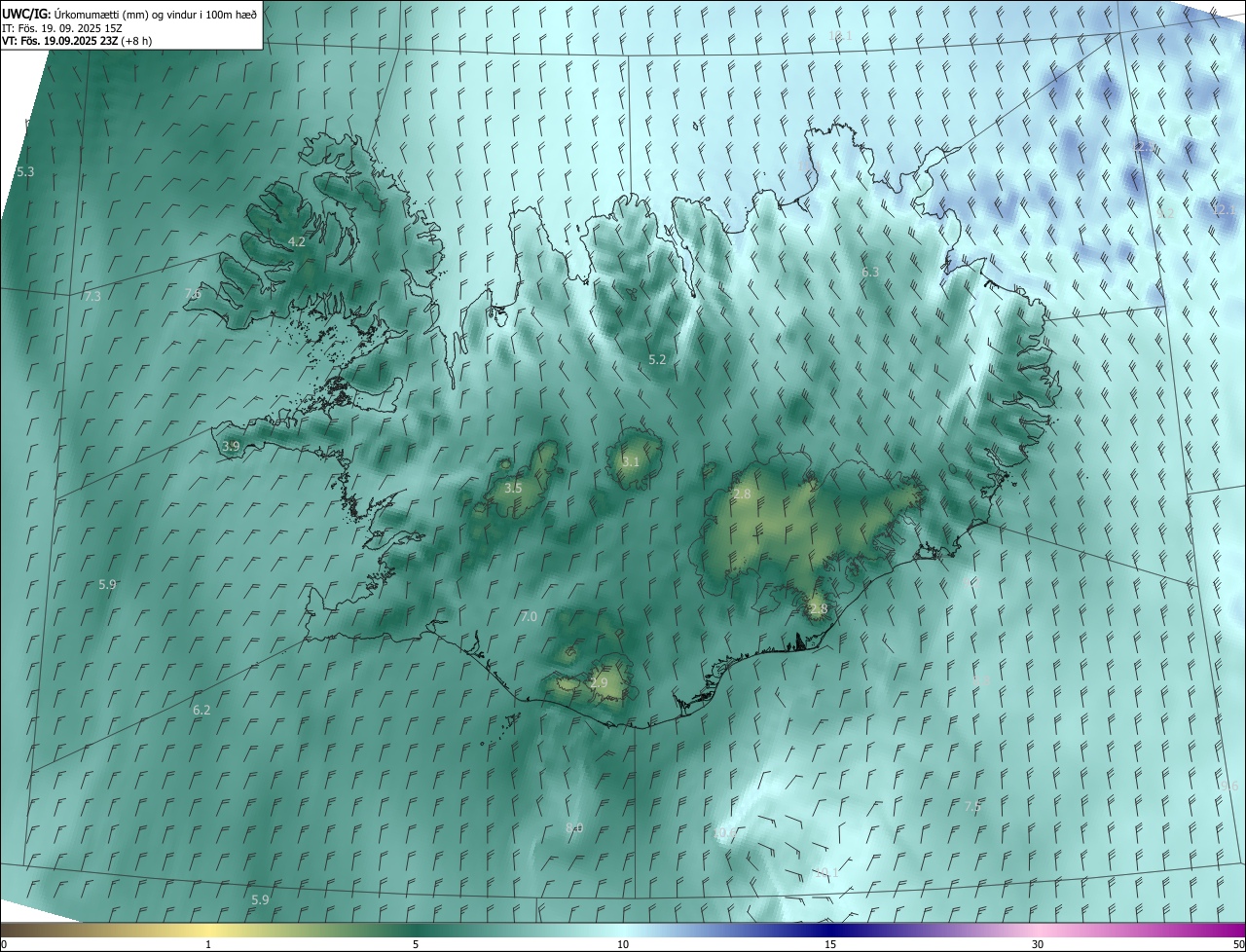
Task: Click the 3.5 value on the glacier
Action: (x=513, y=488)
